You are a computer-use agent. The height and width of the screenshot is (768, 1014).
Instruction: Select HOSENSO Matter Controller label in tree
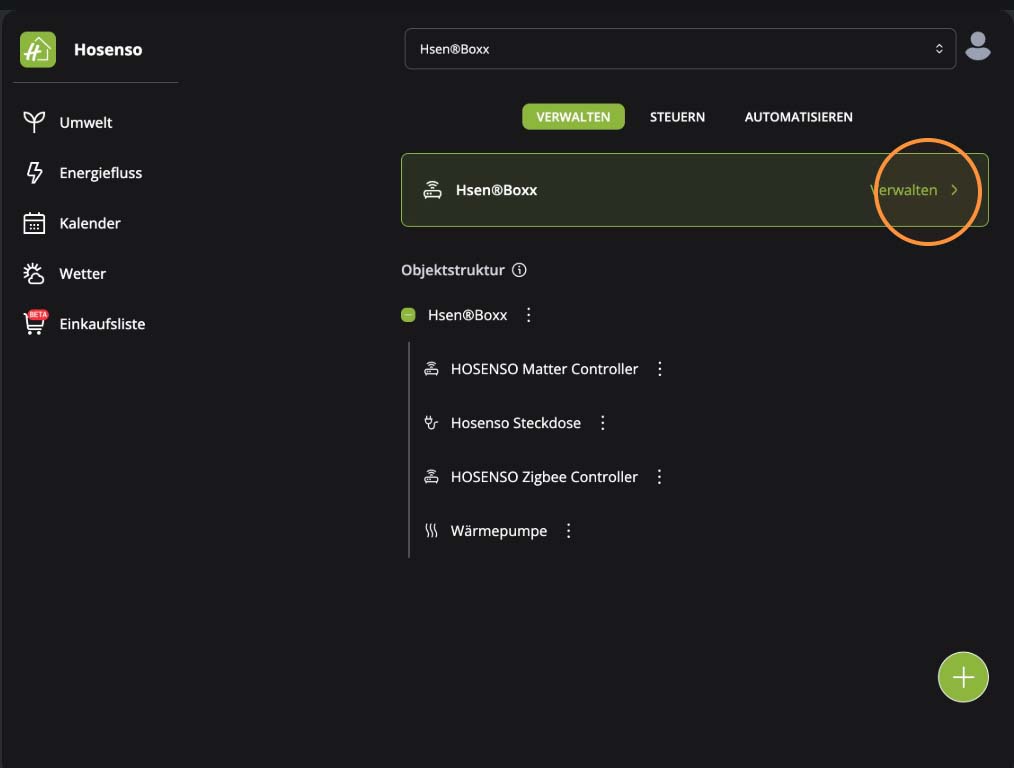pos(544,368)
